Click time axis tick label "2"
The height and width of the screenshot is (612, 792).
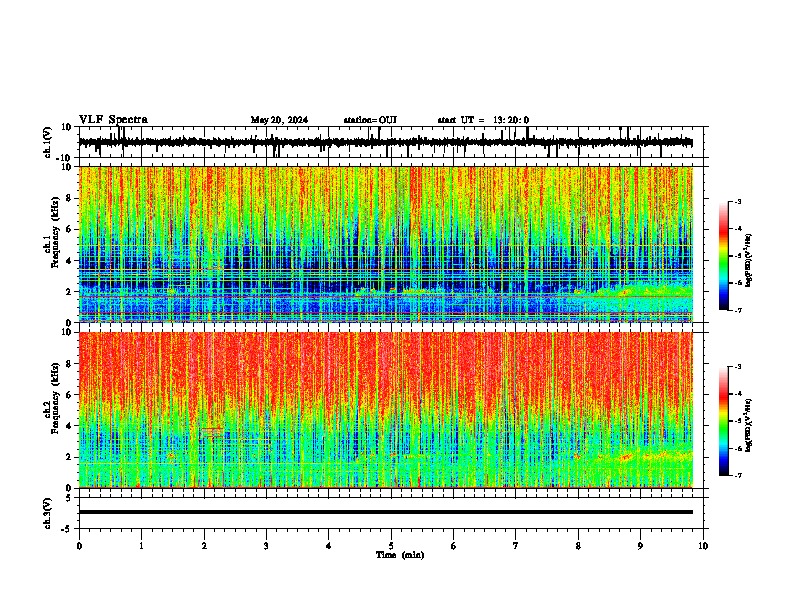coord(204,546)
